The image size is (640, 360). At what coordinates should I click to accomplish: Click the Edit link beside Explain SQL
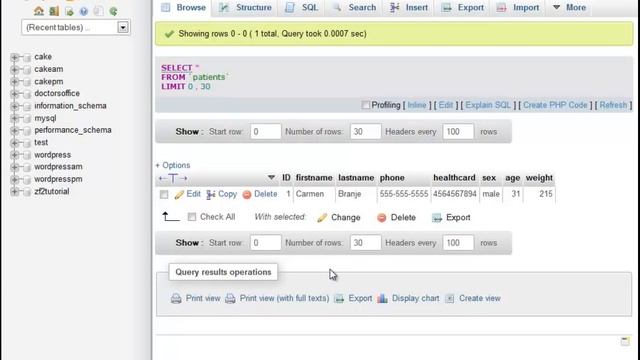pyautogui.click(x=446, y=105)
